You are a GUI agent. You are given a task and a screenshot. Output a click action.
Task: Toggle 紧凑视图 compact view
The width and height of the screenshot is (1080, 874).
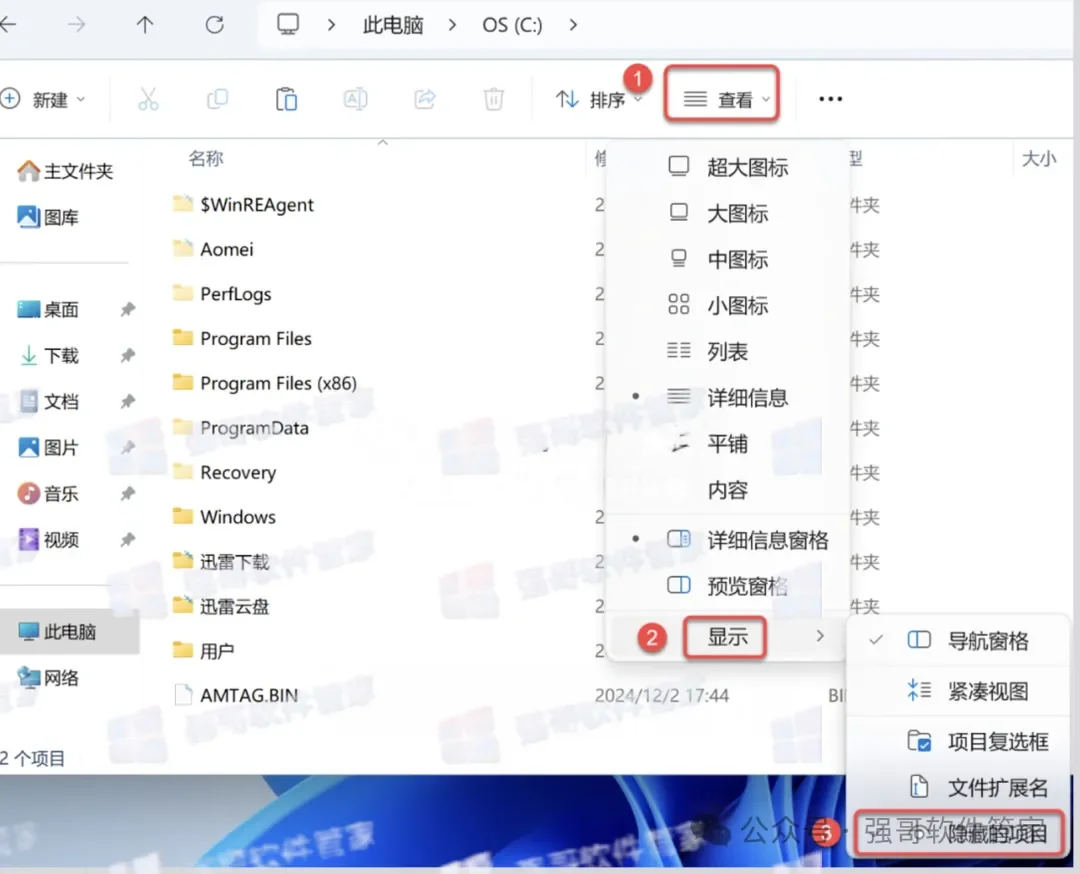pyautogui.click(x=957, y=691)
